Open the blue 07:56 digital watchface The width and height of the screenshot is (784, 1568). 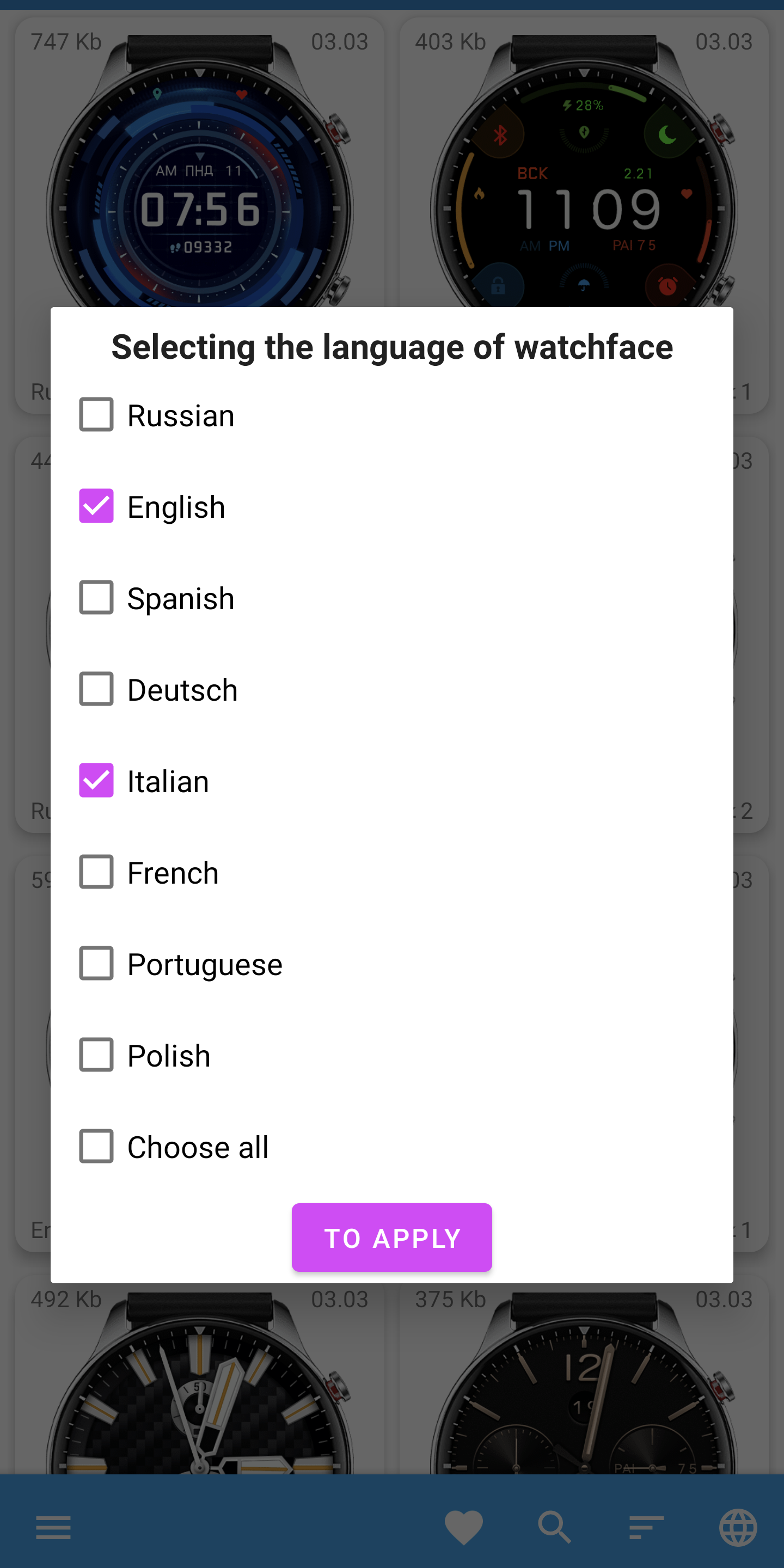click(200, 182)
